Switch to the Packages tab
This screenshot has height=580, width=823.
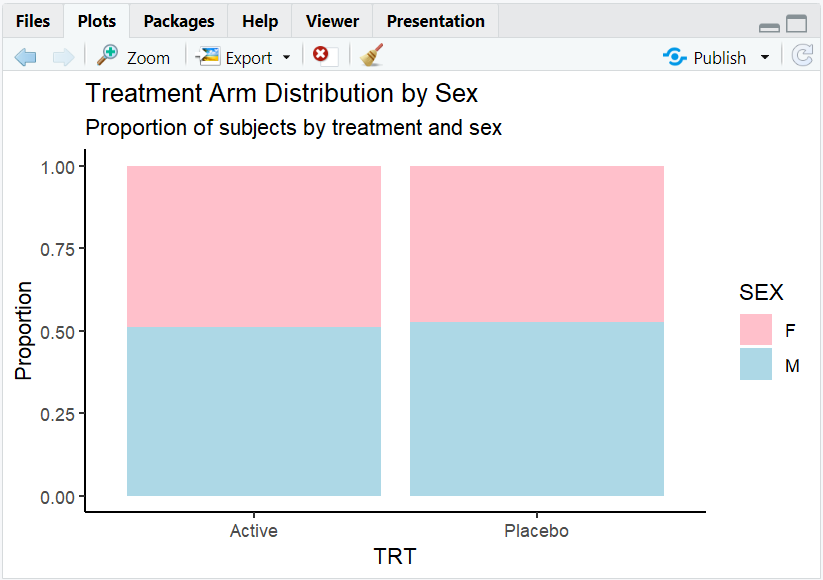click(x=178, y=20)
